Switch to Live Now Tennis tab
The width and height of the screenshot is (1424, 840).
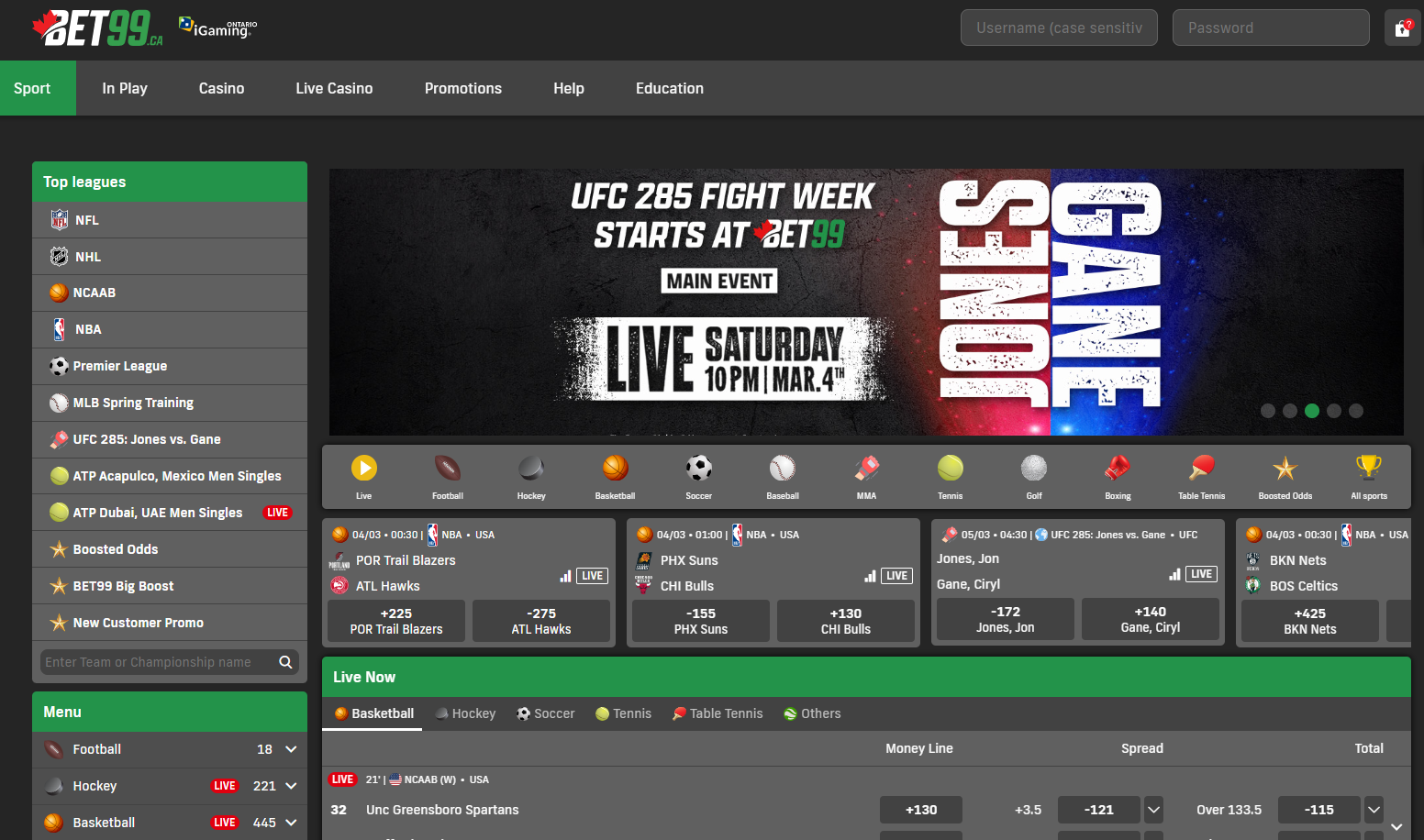point(624,713)
